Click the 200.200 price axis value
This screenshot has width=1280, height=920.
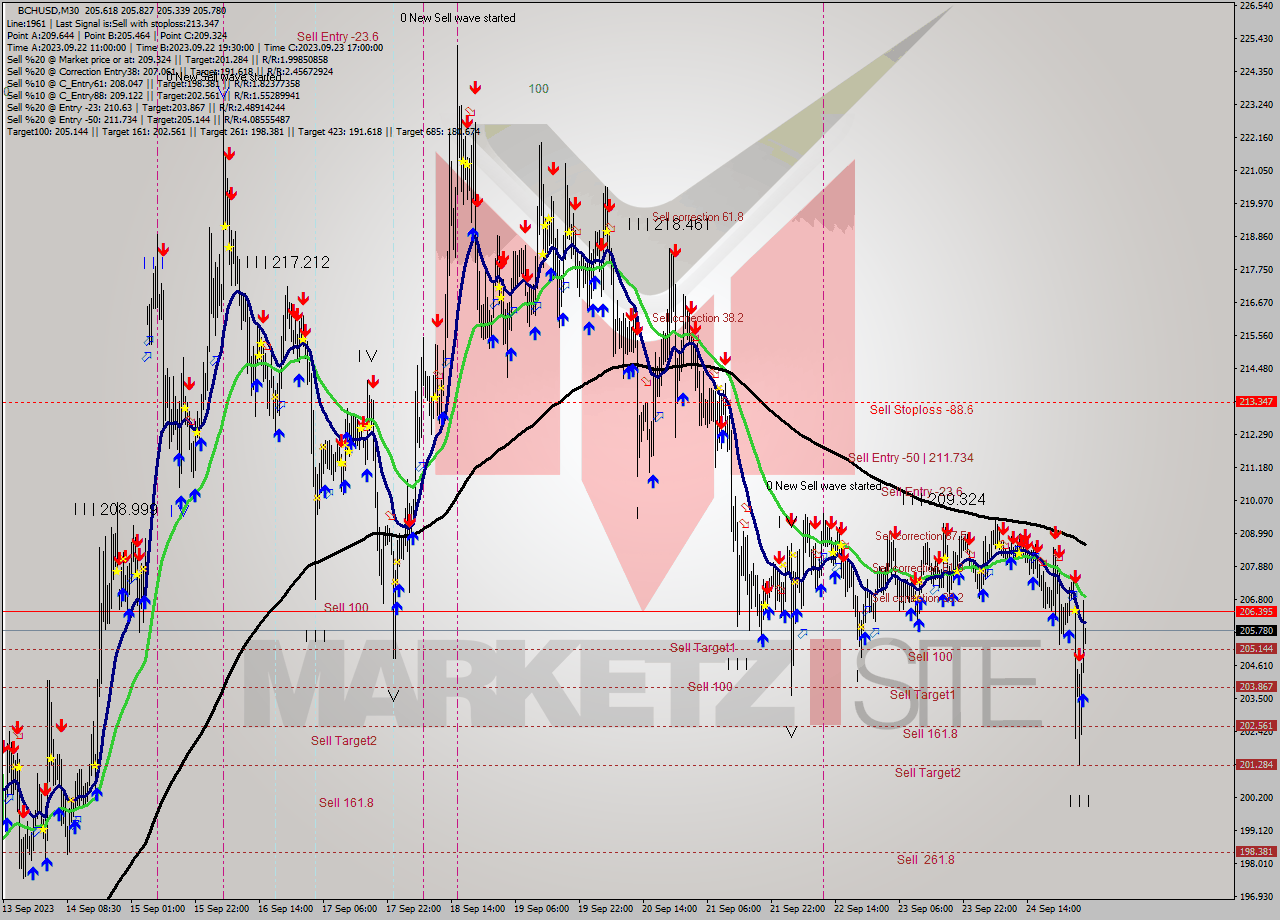[1256, 797]
